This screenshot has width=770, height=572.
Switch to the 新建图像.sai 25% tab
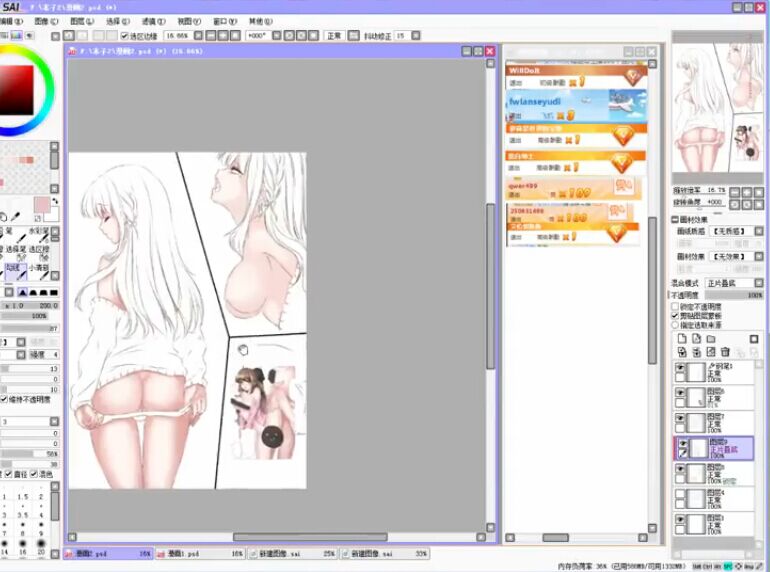pyautogui.click(x=293, y=553)
